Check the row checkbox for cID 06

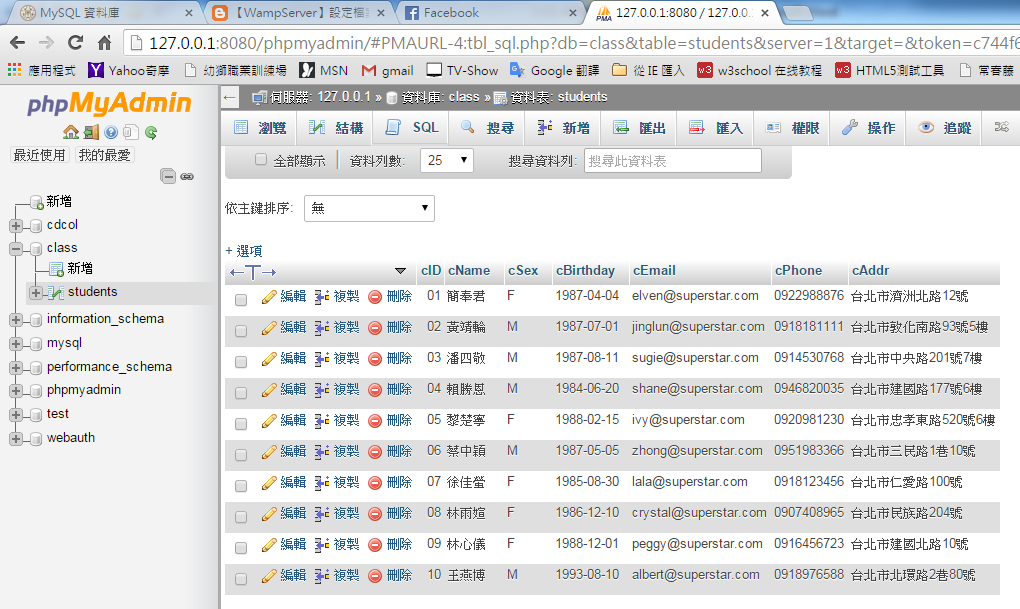pyautogui.click(x=241, y=455)
